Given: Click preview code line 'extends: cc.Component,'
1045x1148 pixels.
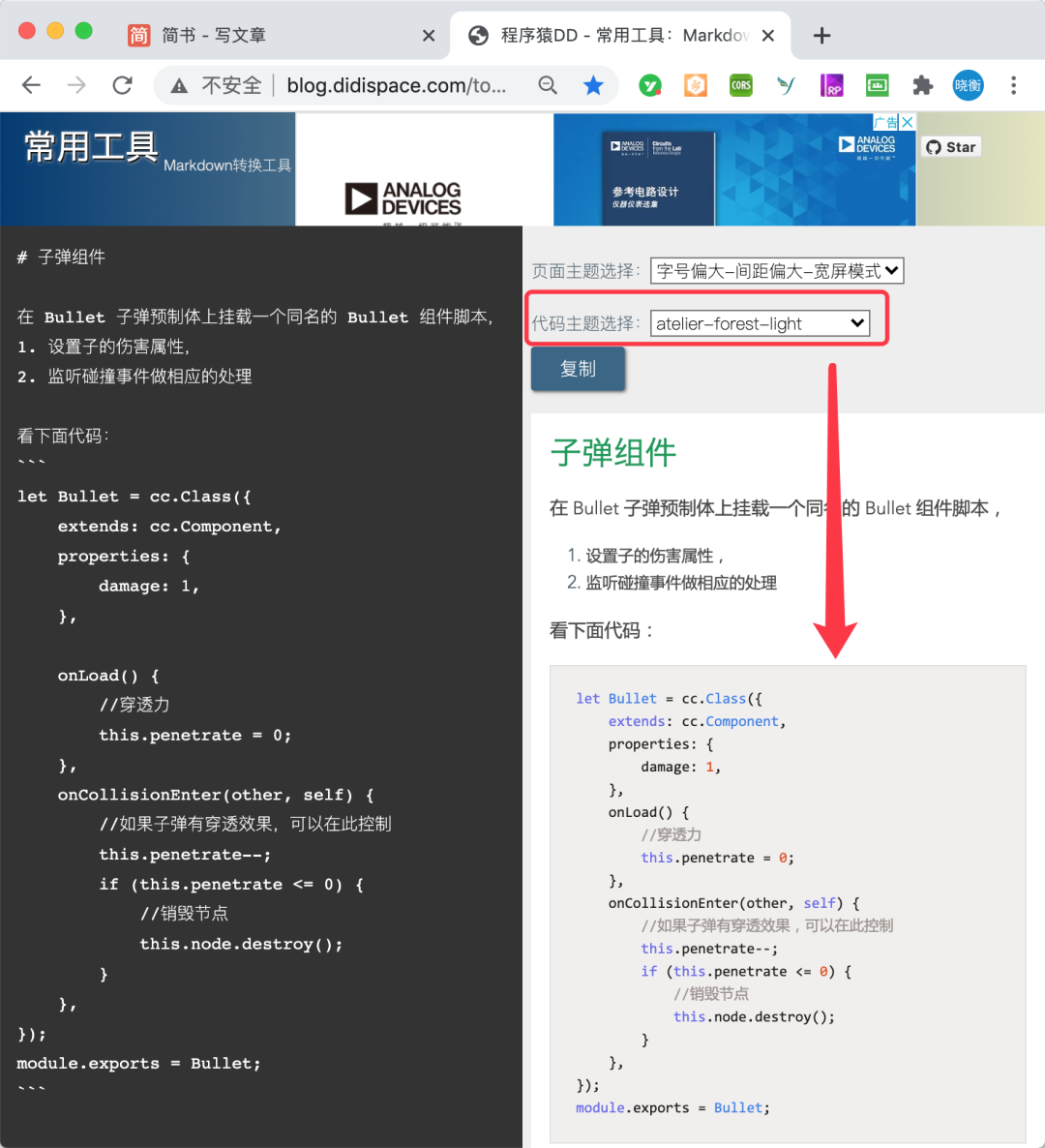Looking at the screenshot, I should coord(698,721).
